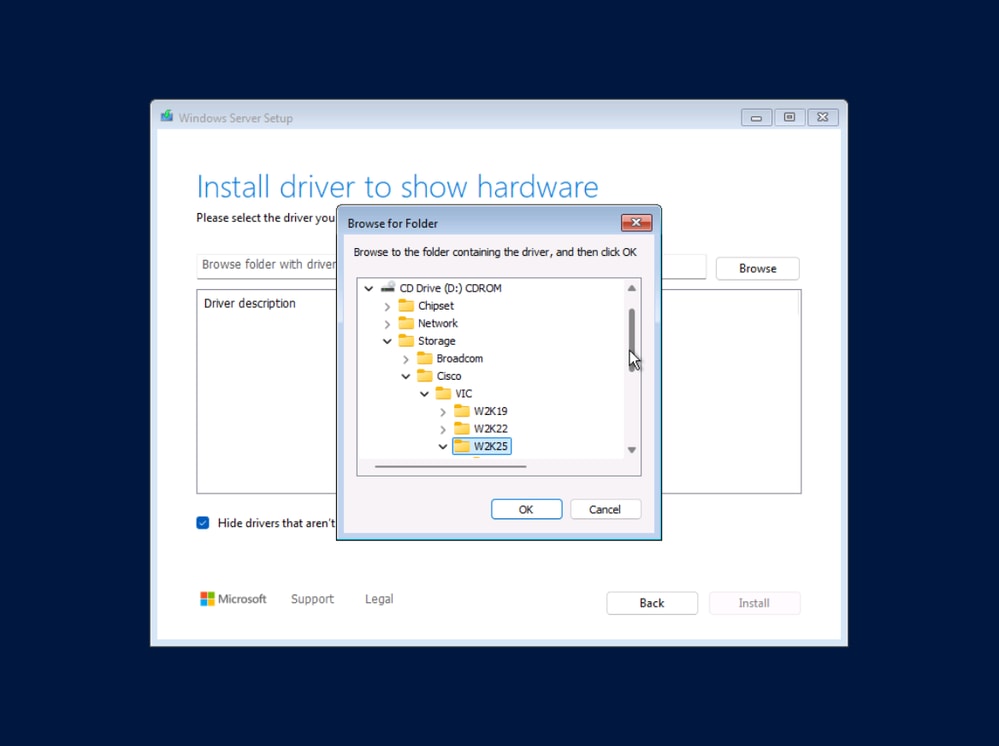The width and height of the screenshot is (999, 746).
Task: Select the Broadcom folder icon
Action: click(424, 358)
